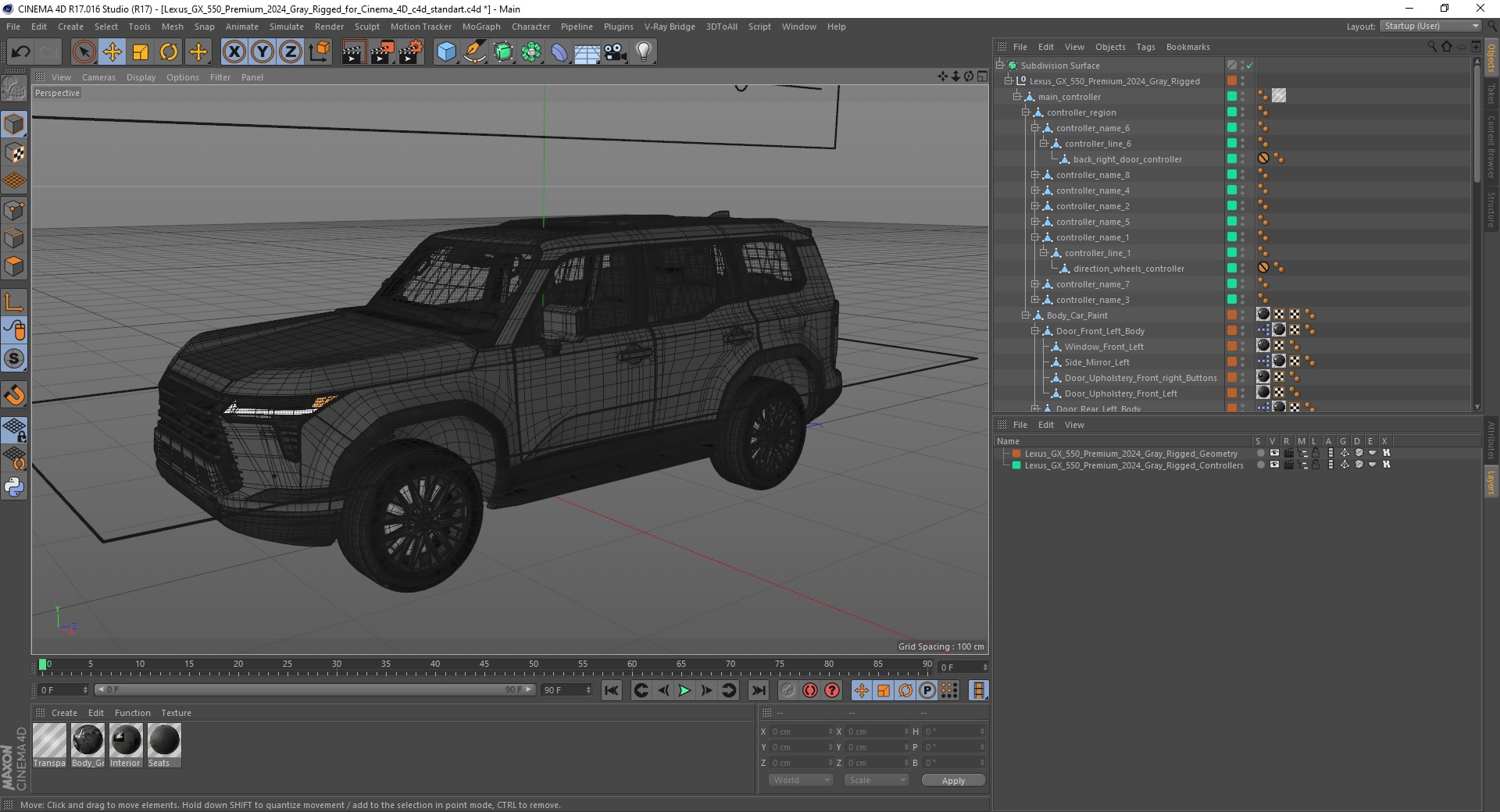
Task: Toggle position keyframe recording
Action: pyautogui.click(x=861, y=690)
